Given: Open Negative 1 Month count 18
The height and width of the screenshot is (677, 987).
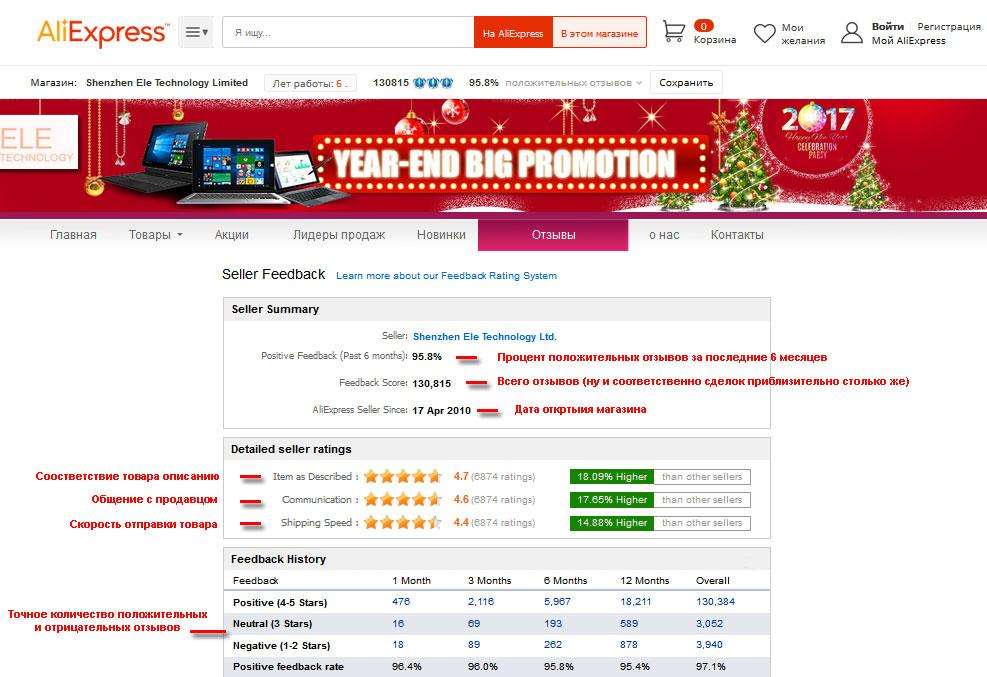Looking at the screenshot, I should [398, 645].
